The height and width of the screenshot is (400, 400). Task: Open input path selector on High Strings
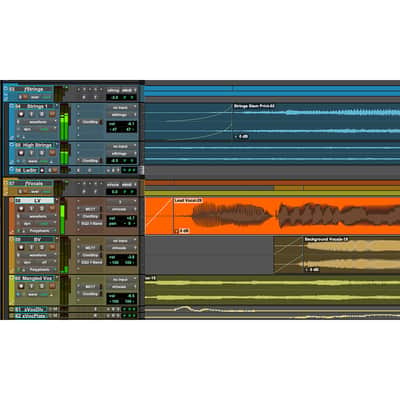(120, 147)
